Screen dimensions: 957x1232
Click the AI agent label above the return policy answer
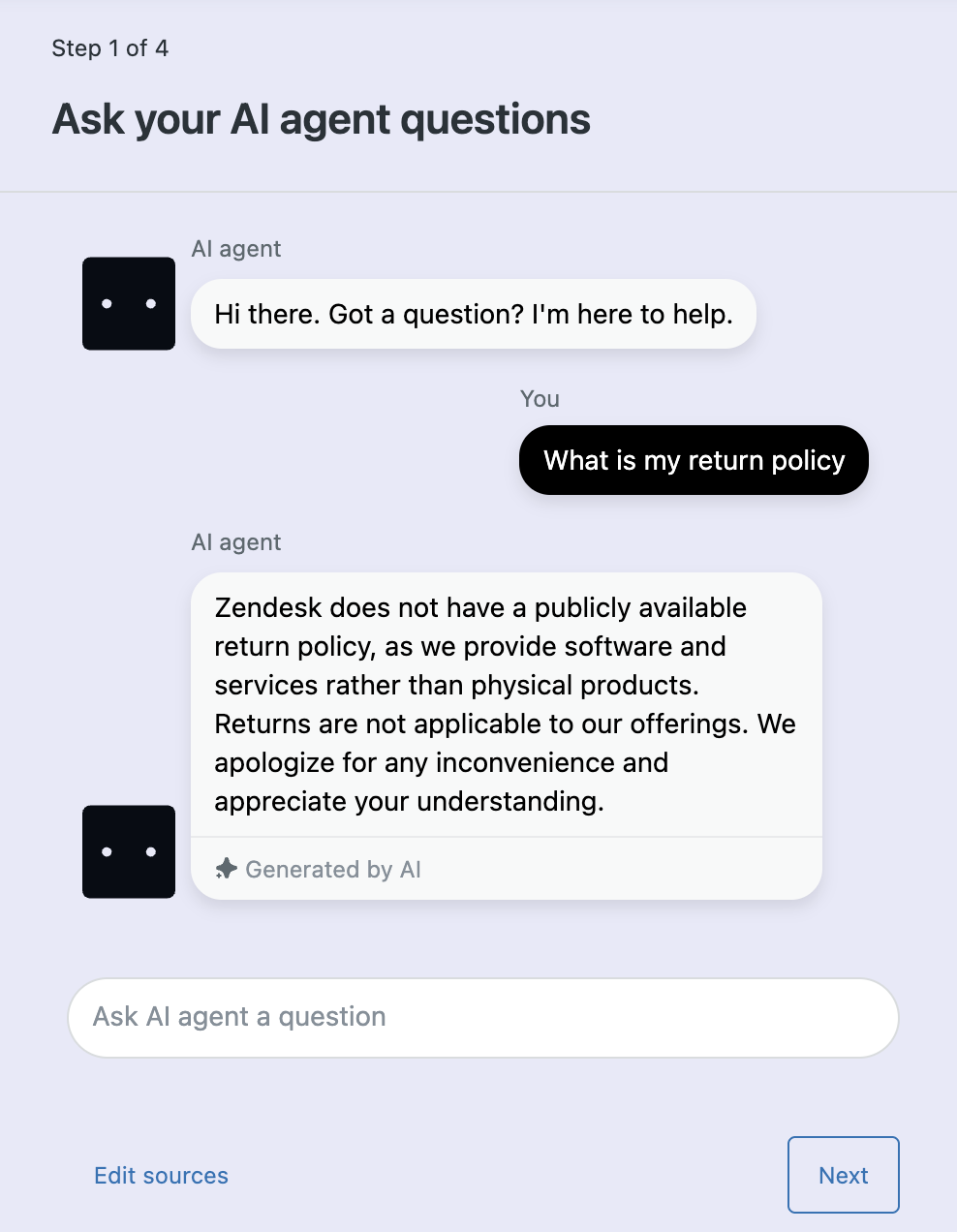tap(236, 542)
